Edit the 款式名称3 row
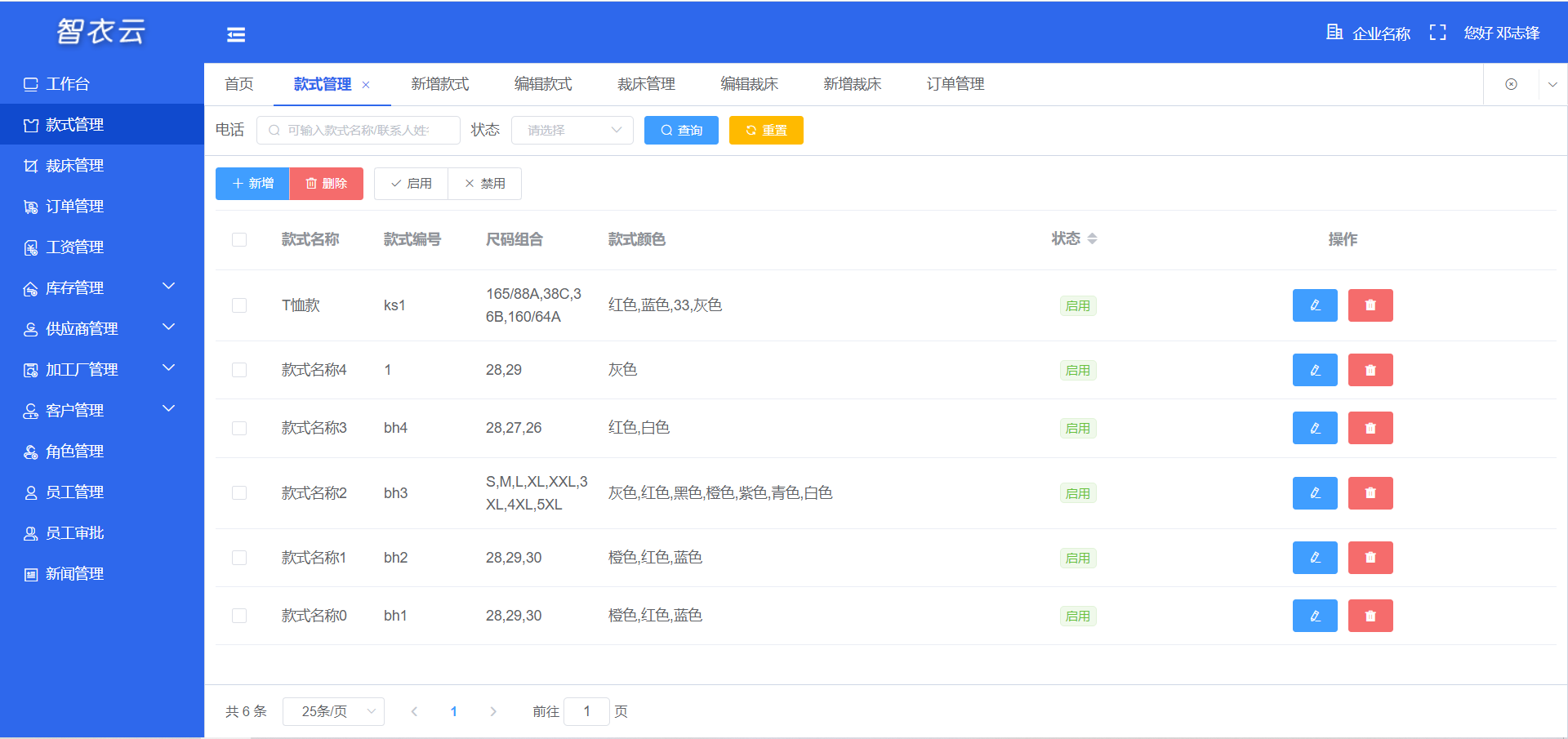 [x=1315, y=428]
